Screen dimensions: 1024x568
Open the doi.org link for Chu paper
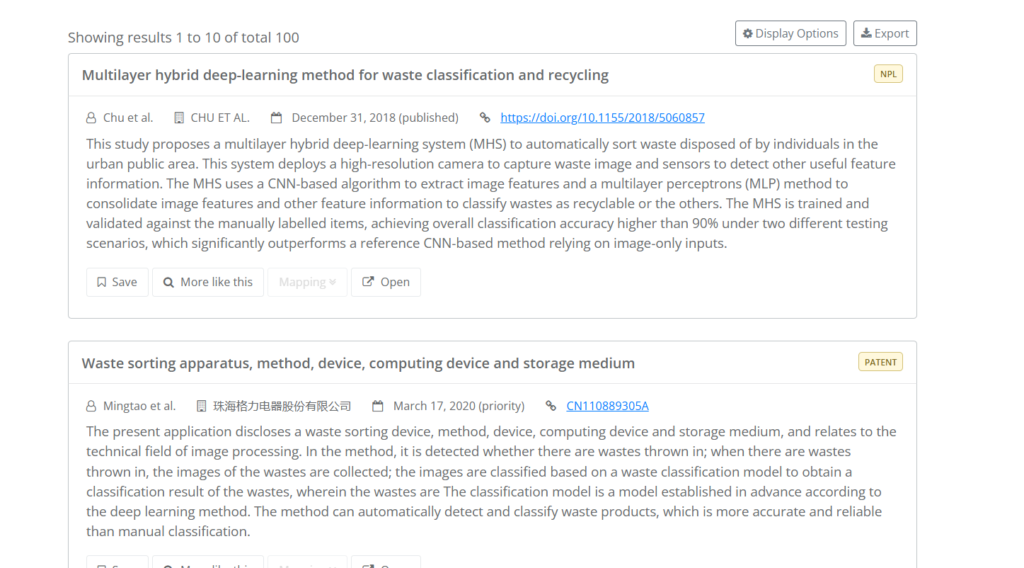click(x=602, y=118)
